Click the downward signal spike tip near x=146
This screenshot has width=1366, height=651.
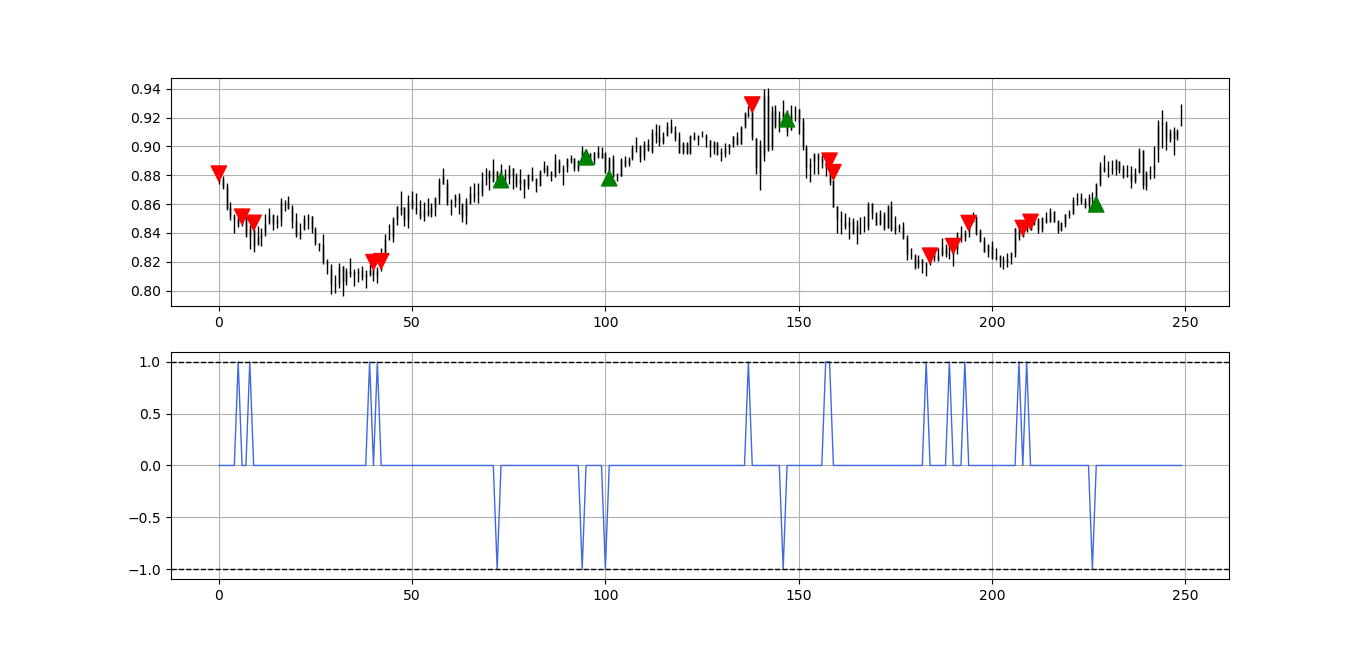783,567
